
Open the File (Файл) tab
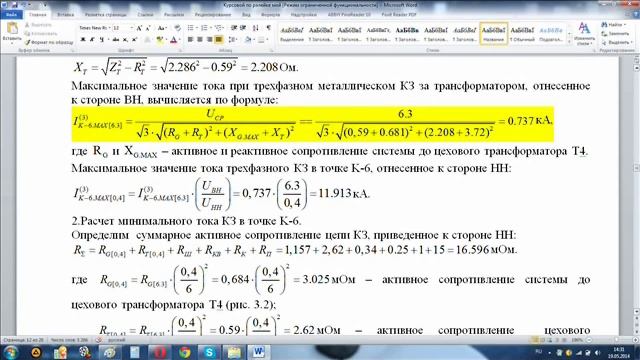[11, 15]
